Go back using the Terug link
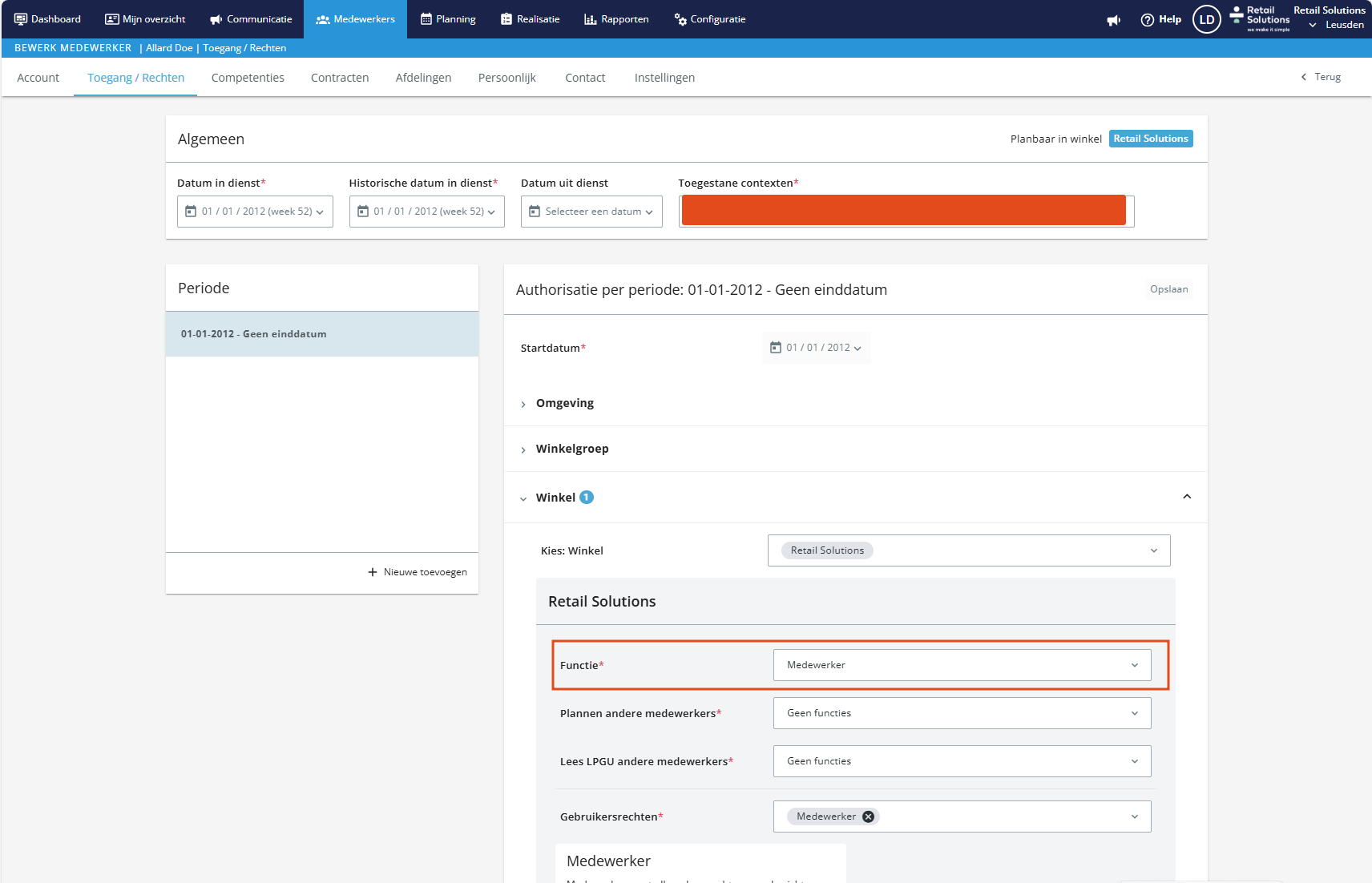 (1321, 77)
